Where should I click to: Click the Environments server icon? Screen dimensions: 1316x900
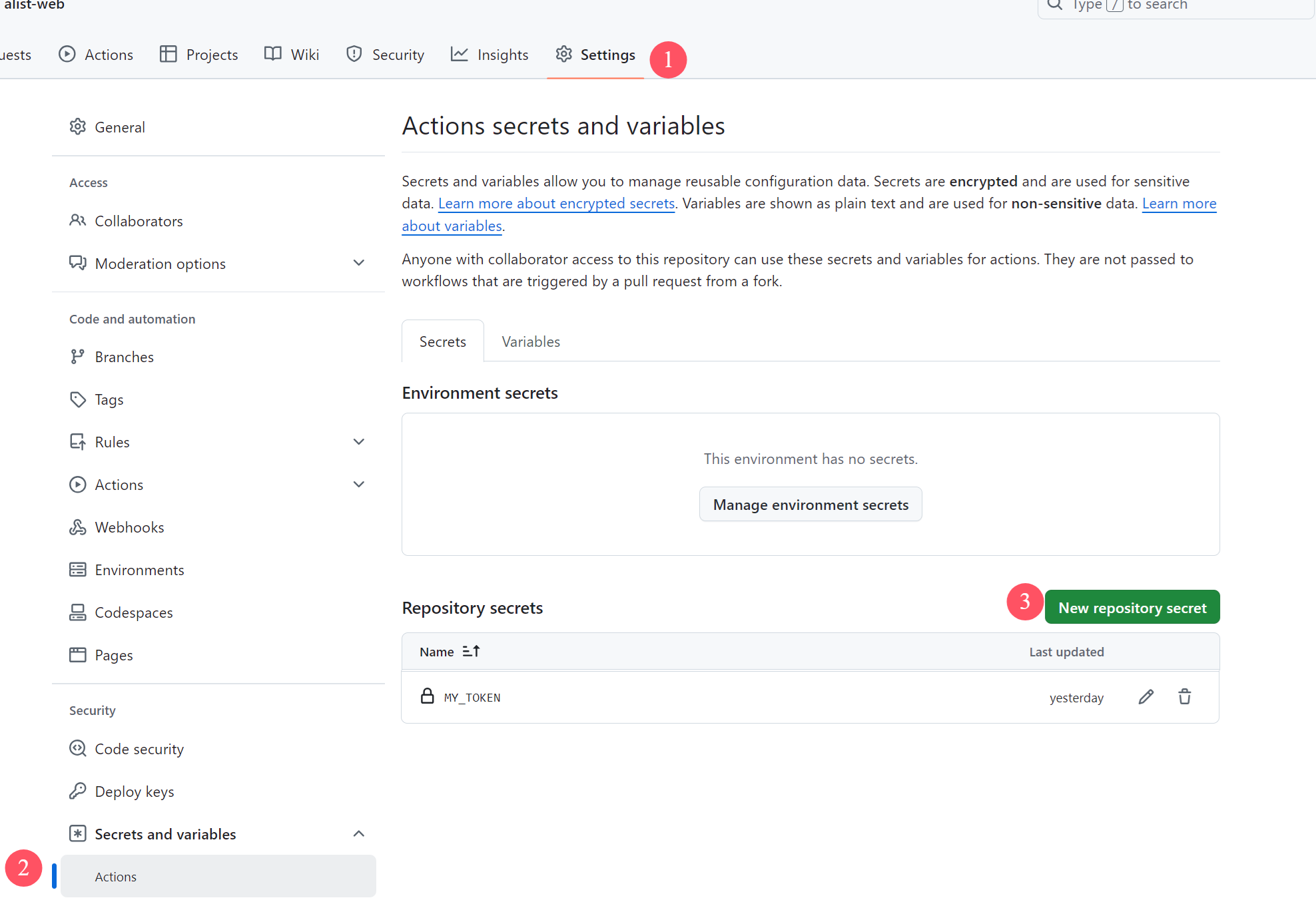click(78, 570)
